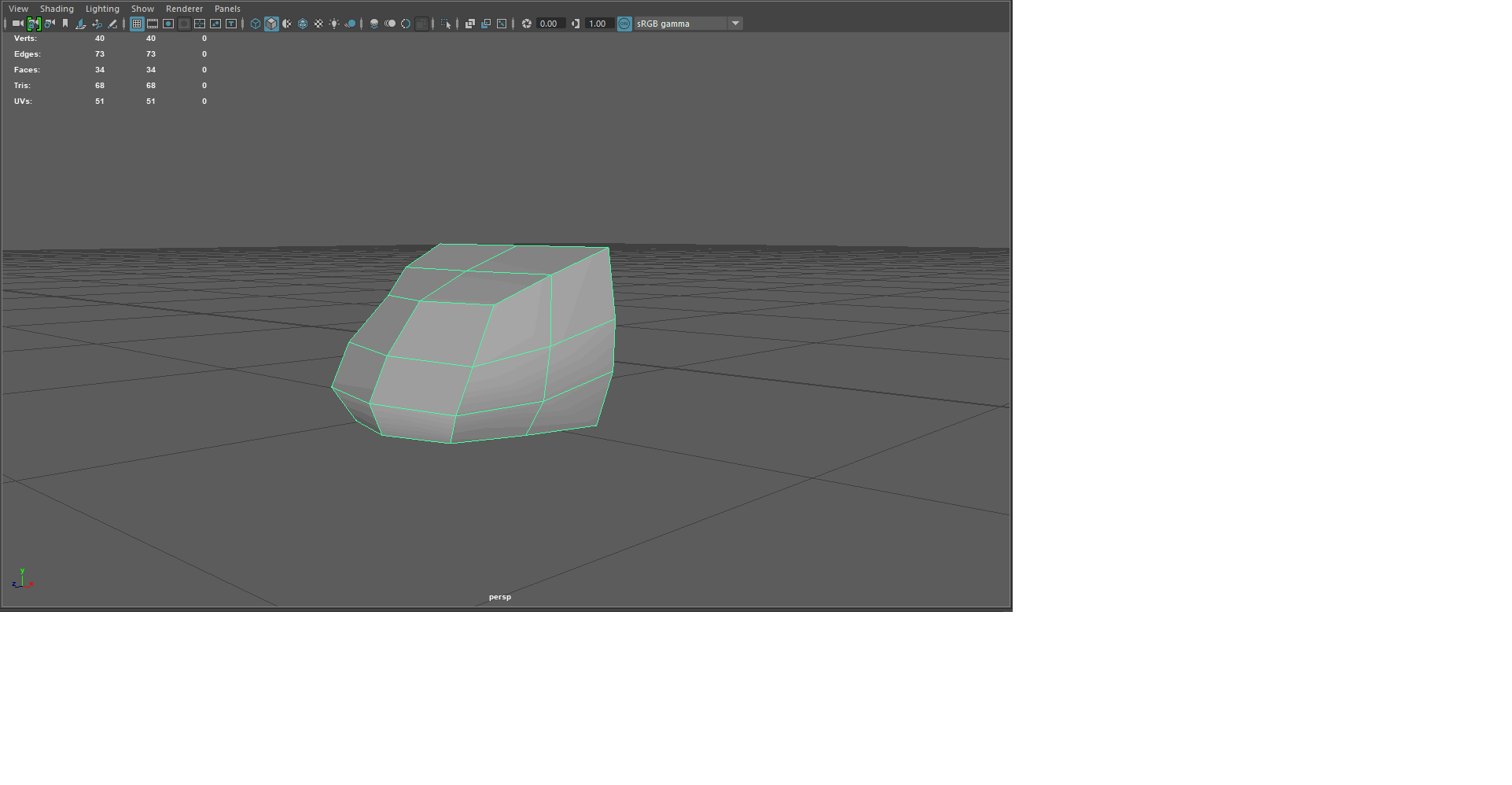
Task: Toggle the Lock Camera icon
Action: point(34,24)
